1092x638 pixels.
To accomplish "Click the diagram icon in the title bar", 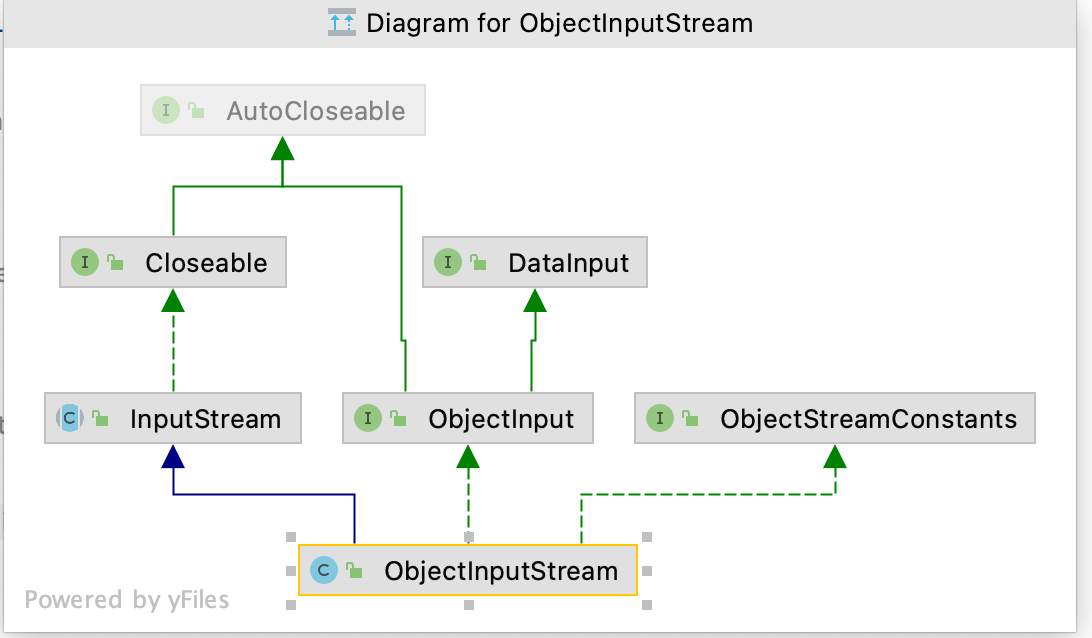I will click(342, 23).
